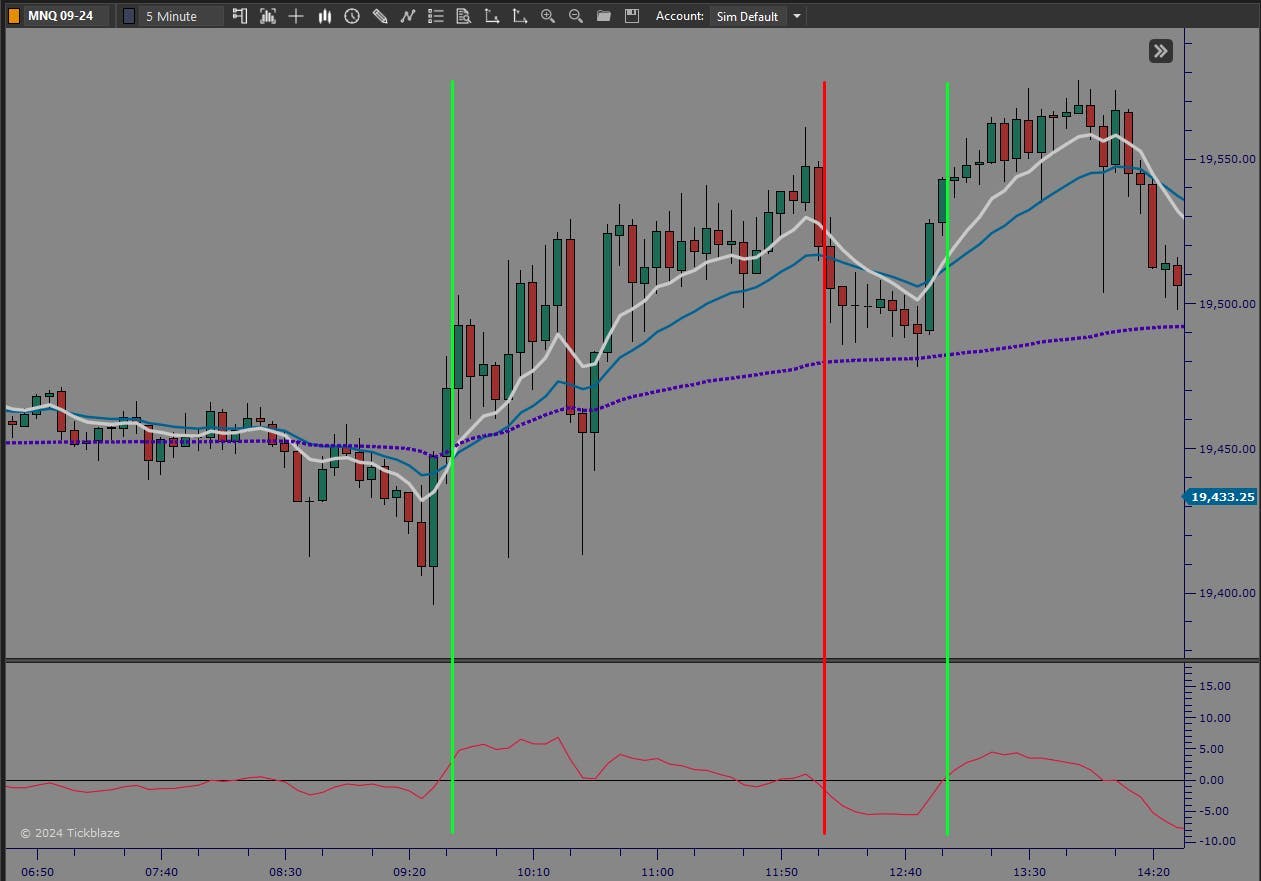Open the candlestick chart style icon
Screen dimensions: 1261x881
[x=324, y=16]
